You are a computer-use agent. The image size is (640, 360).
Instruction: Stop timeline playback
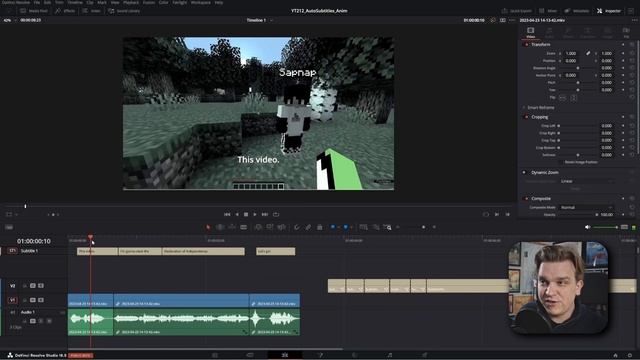[x=246, y=214]
